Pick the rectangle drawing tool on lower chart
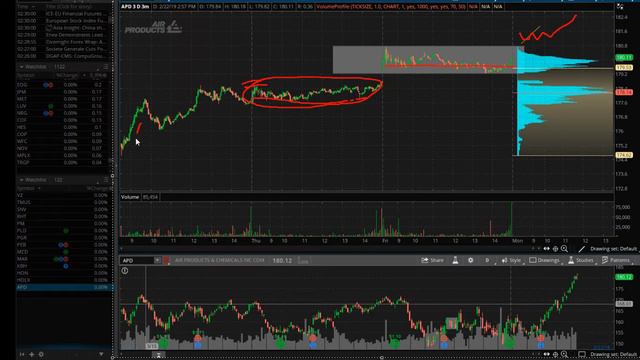Screen dimensions: 640x360 (582, 354)
